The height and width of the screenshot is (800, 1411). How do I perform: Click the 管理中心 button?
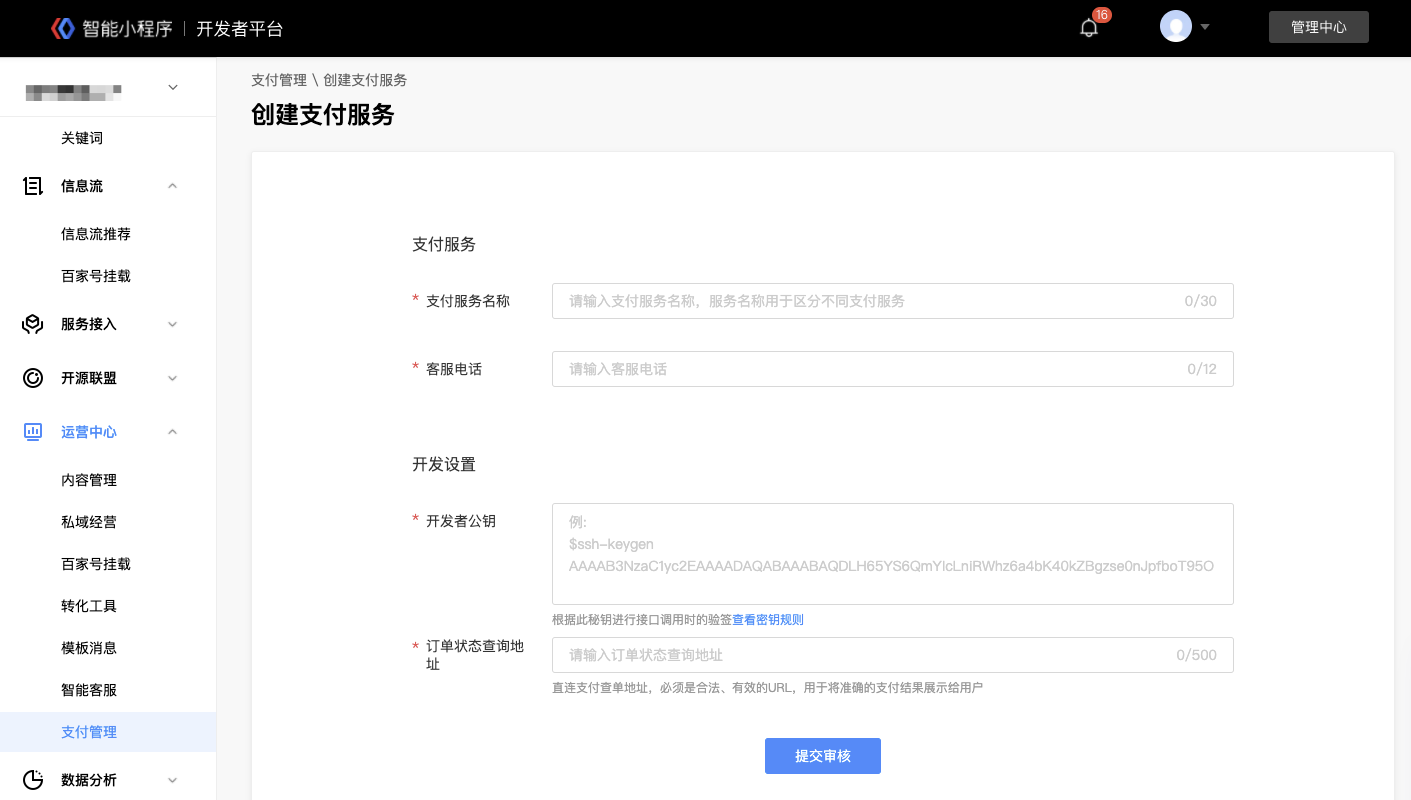[1318, 27]
